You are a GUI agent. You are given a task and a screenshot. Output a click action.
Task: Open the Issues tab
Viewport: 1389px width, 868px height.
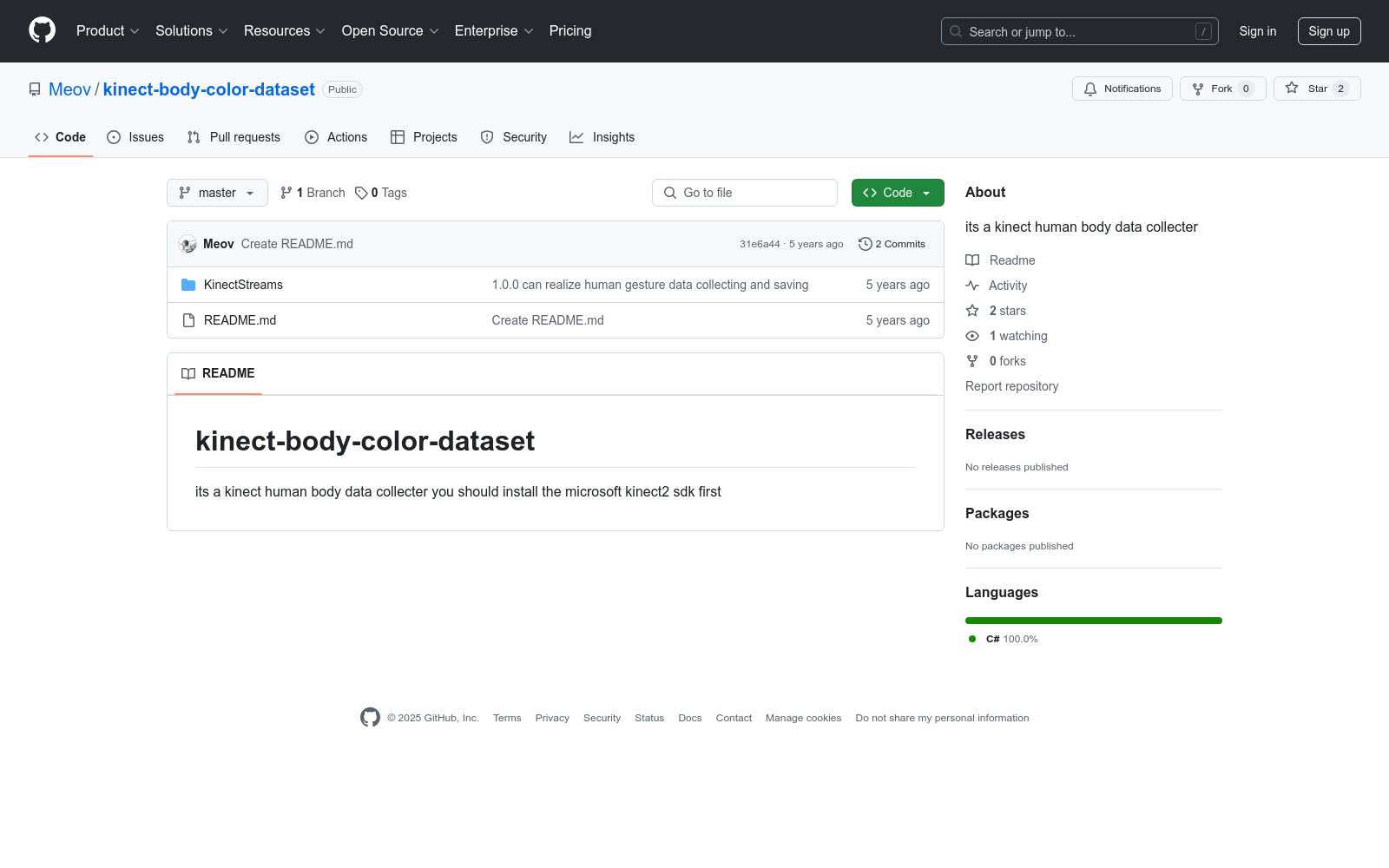point(135,137)
